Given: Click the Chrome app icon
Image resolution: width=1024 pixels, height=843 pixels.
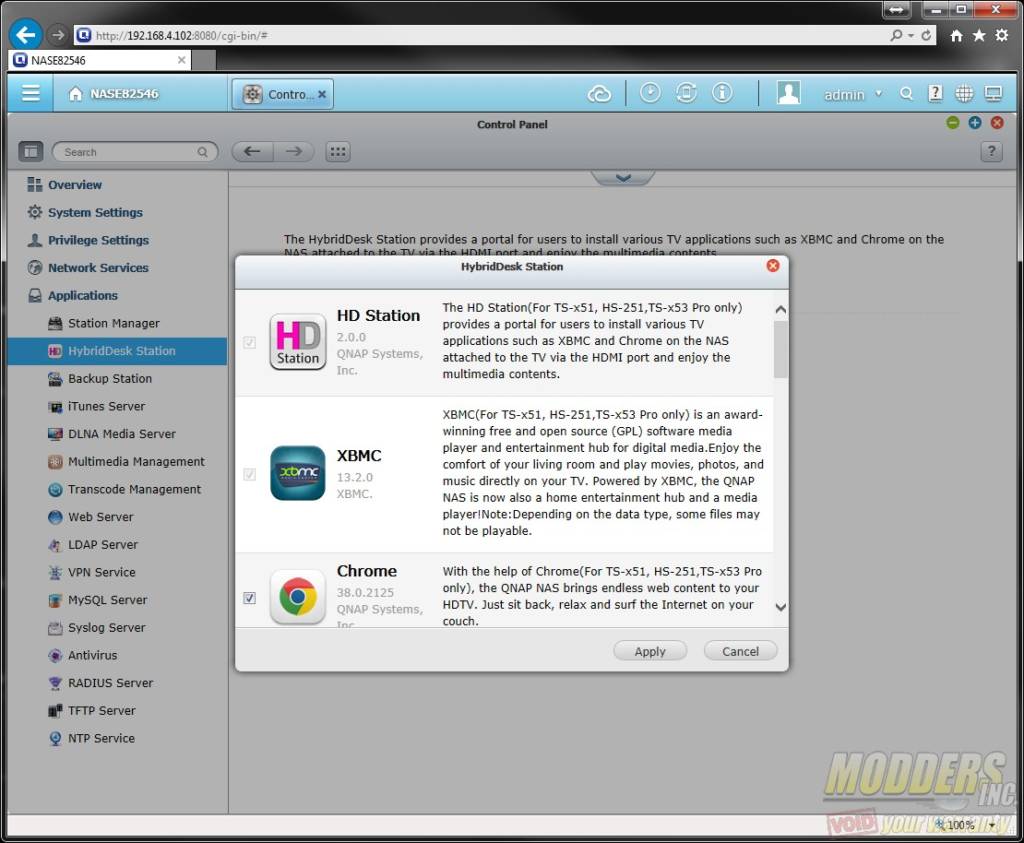Looking at the screenshot, I should click(298, 597).
